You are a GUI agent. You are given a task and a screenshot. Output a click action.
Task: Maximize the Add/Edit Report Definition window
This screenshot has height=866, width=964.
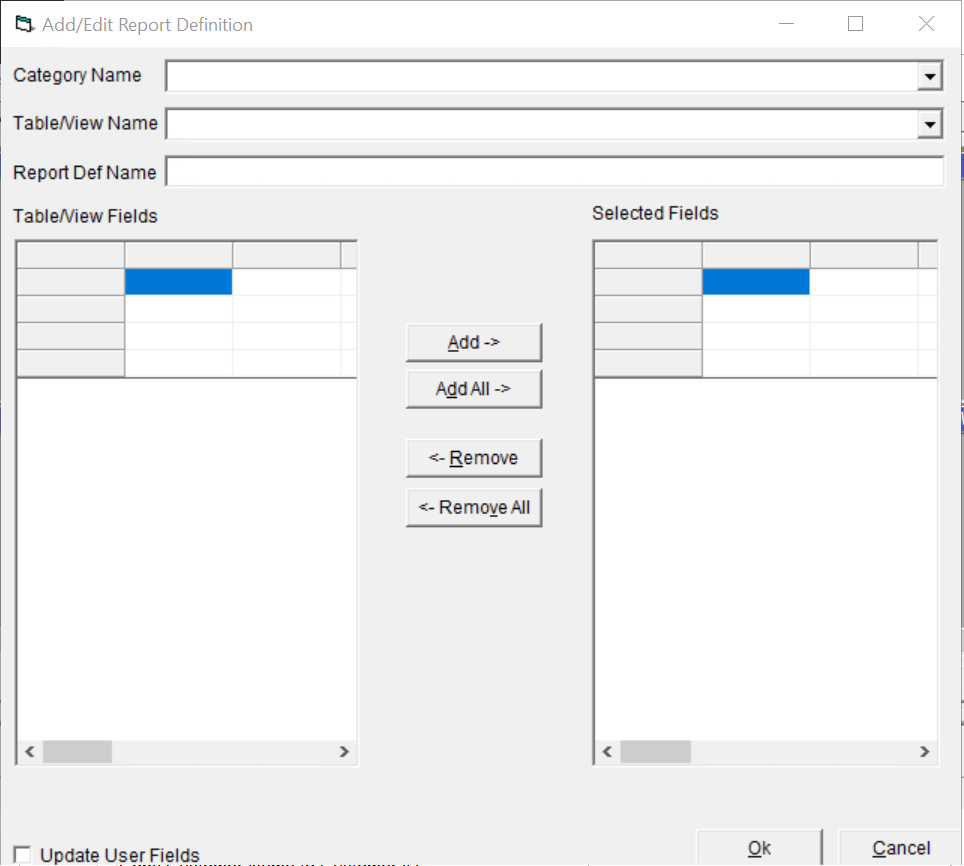point(855,24)
